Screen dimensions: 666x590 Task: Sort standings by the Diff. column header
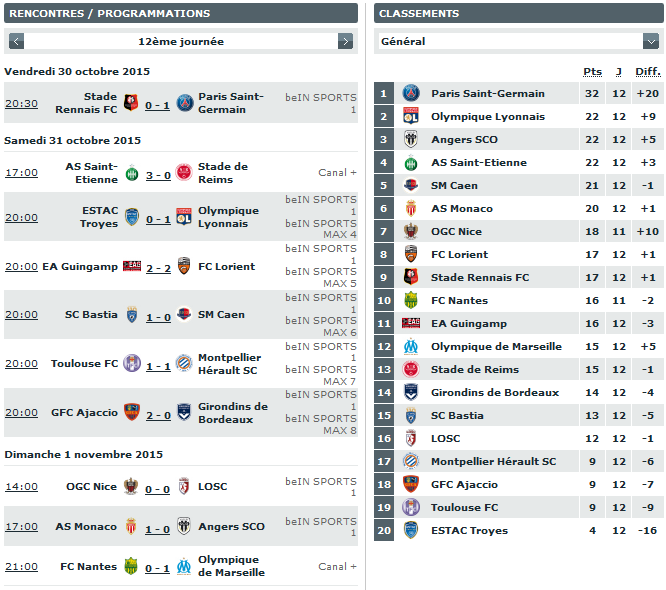[x=648, y=71]
